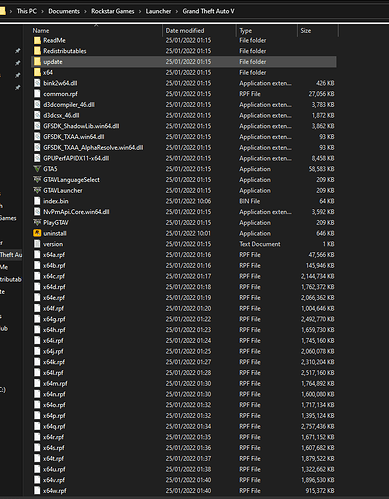The height and width of the screenshot is (499, 389).
Task: Select the x64q.rpf file row
Action: click(x=184, y=426)
